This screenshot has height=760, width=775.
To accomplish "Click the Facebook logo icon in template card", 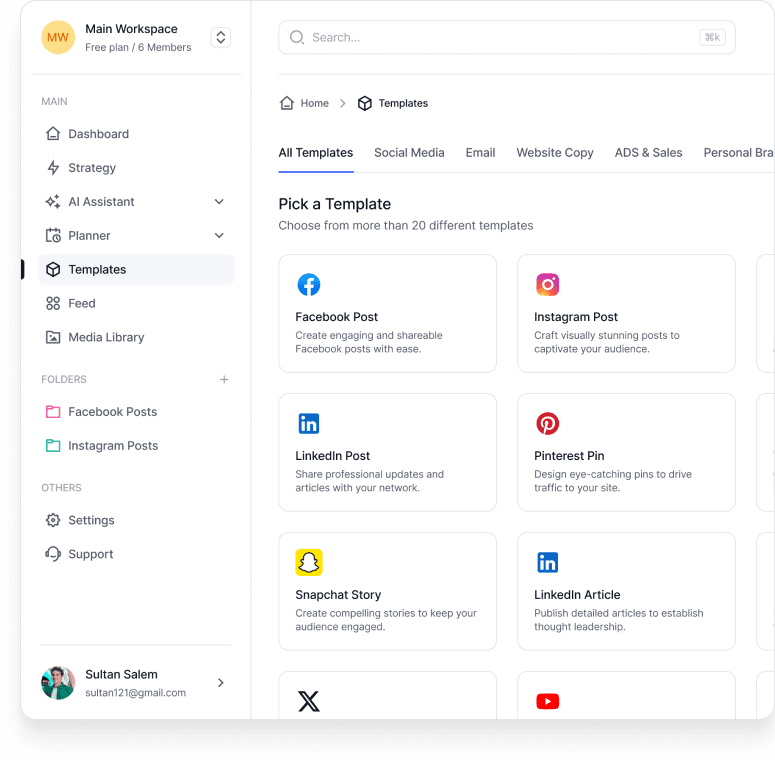I will tap(309, 285).
